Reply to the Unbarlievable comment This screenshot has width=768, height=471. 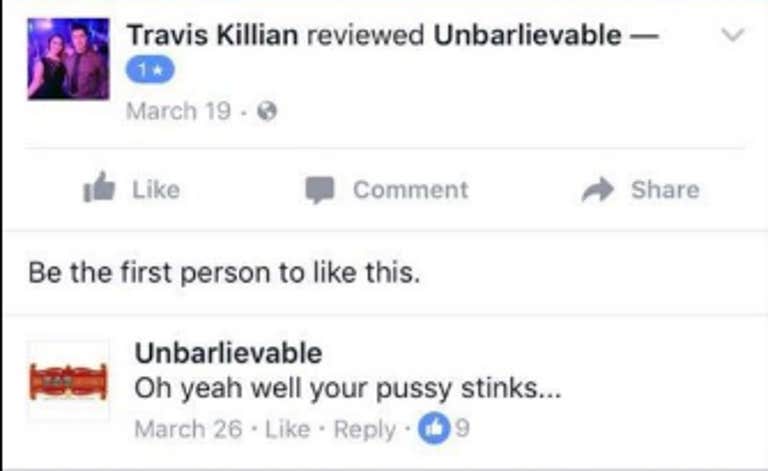point(364,430)
